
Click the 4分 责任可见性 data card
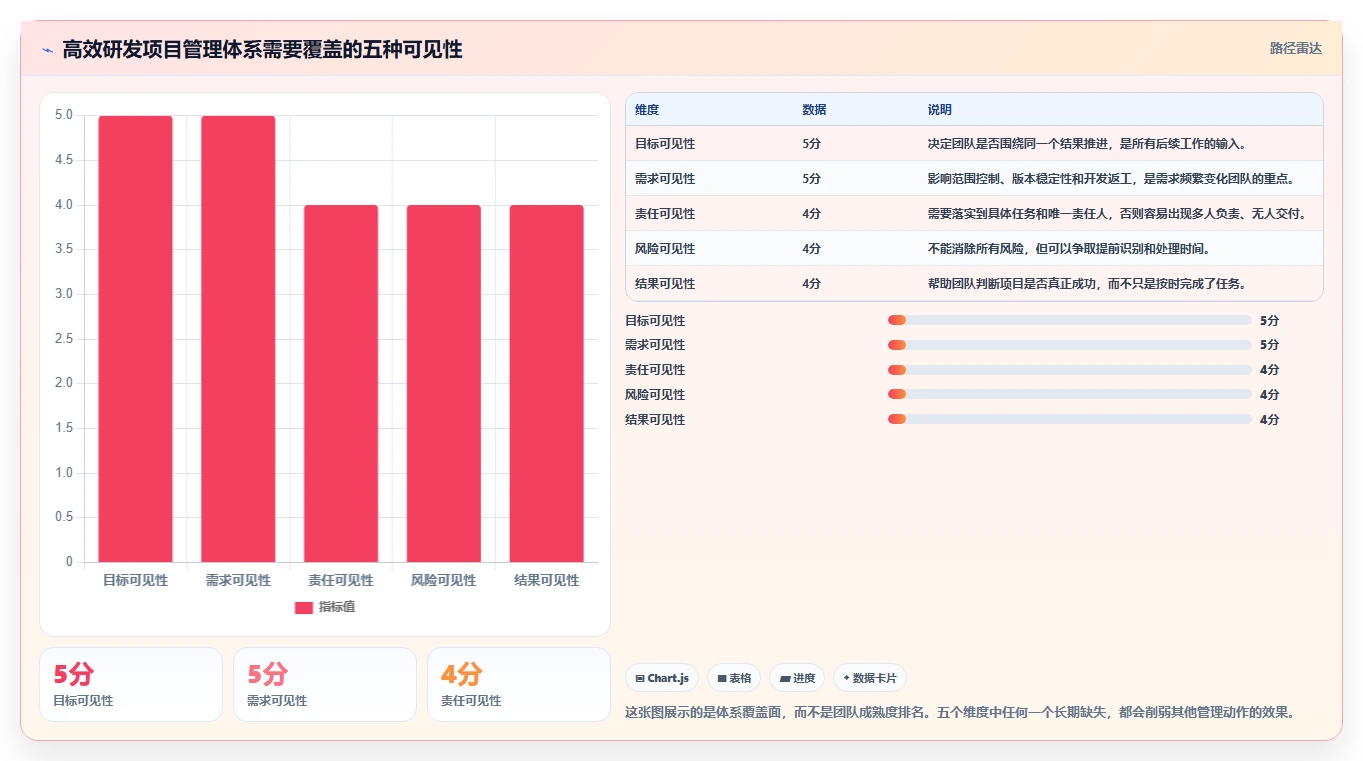pyautogui.click(x=519, y=684)
